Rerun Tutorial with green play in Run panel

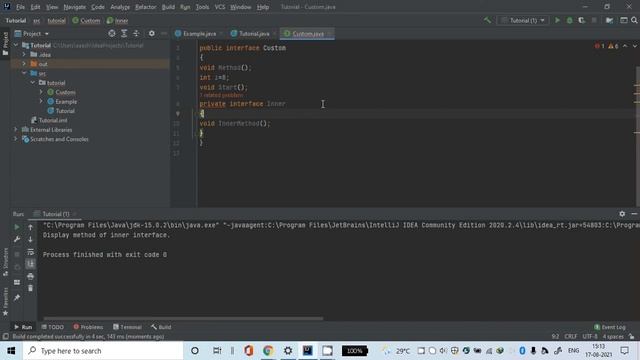pyautogui.click(x=17, y=227)
